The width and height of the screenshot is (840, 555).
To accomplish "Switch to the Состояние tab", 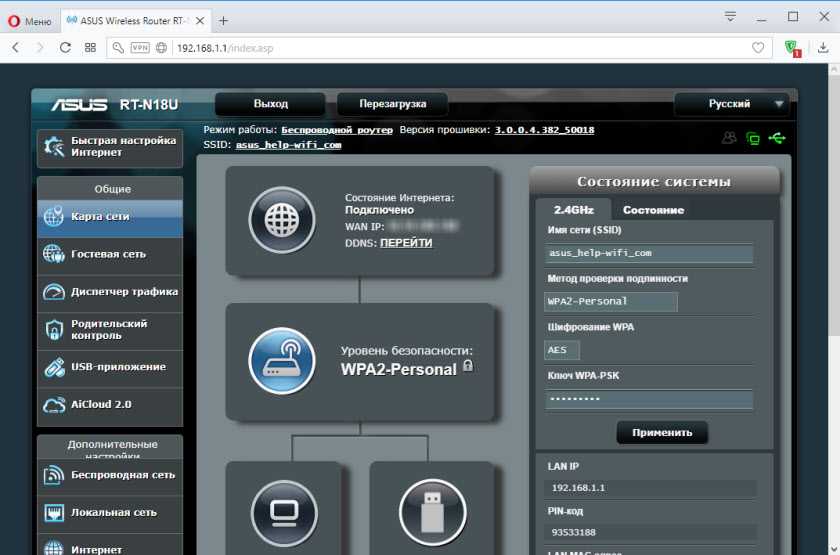I will (653, 210).
